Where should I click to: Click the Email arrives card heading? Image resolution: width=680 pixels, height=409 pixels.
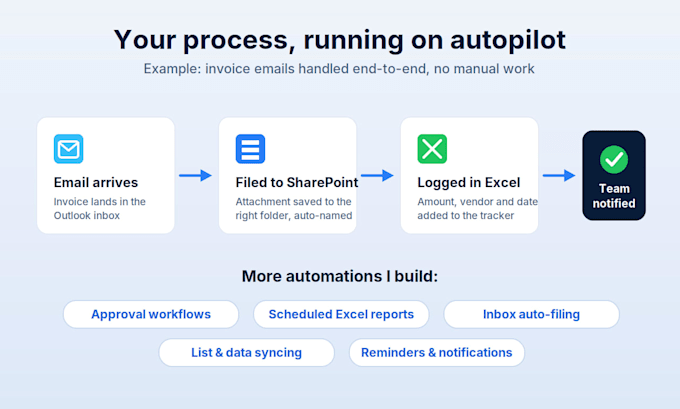(x=96, y=183)
